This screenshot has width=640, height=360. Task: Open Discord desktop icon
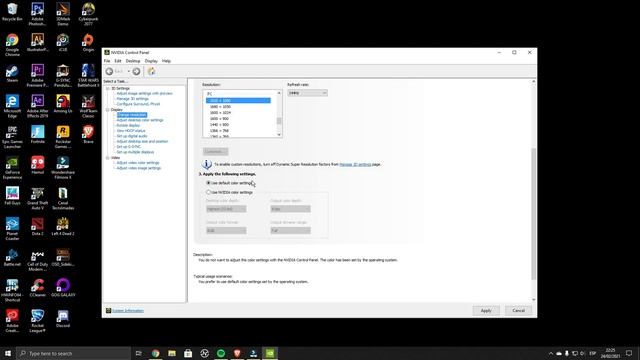coord(63,318)
